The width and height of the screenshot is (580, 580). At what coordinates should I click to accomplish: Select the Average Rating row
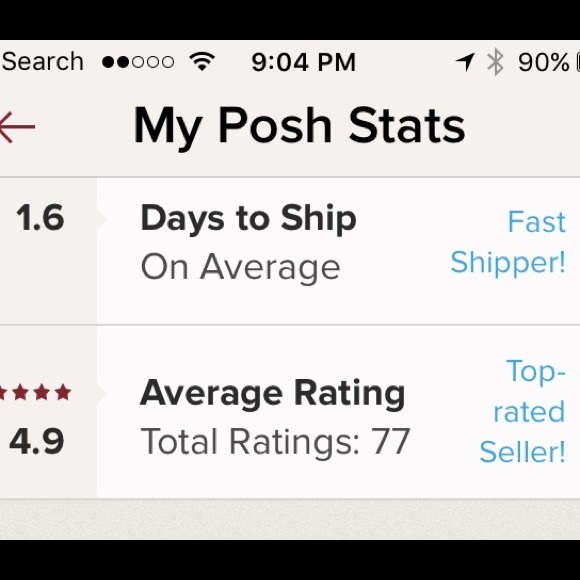pos(290,412)
